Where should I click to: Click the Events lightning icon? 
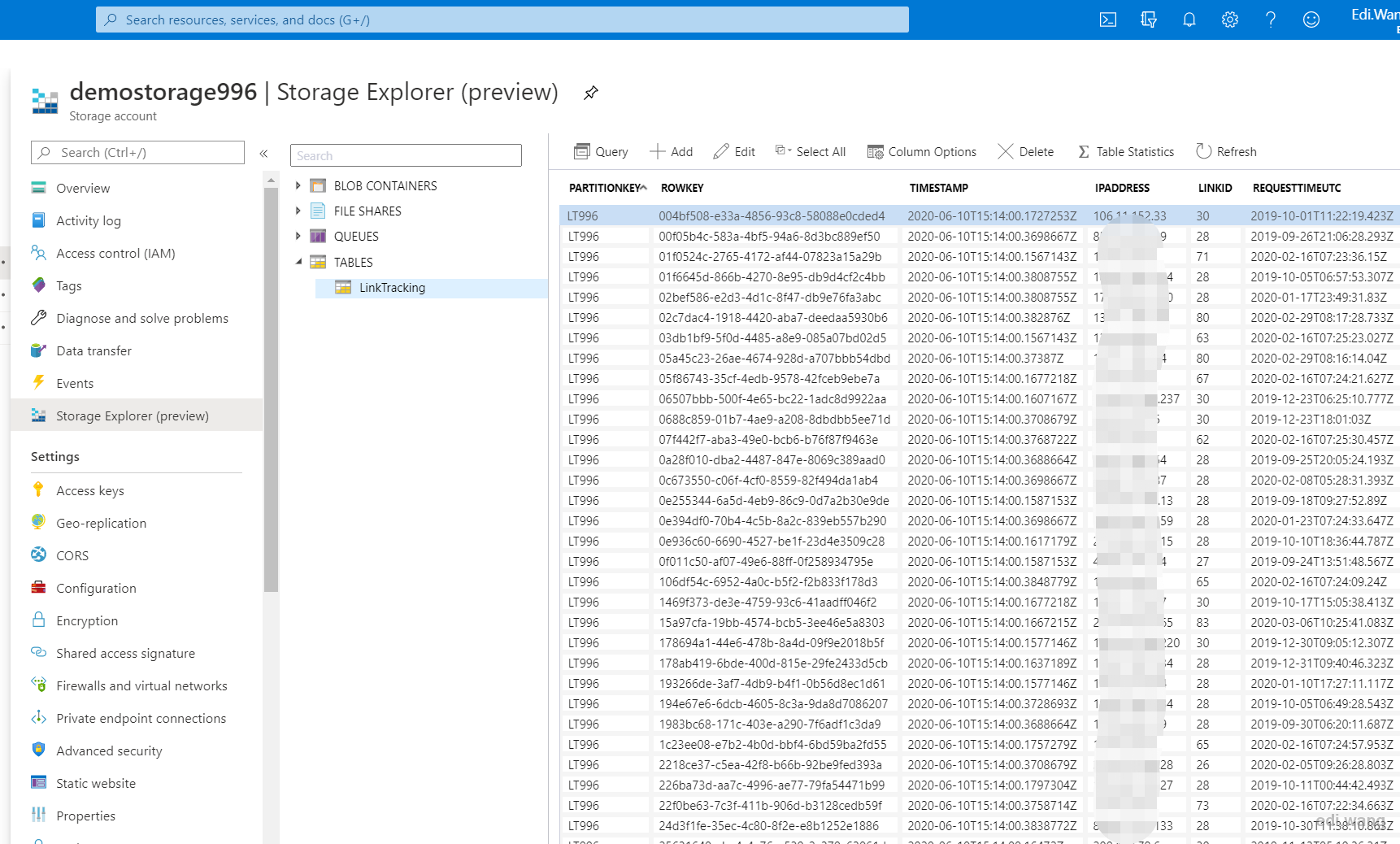point(38,383)
